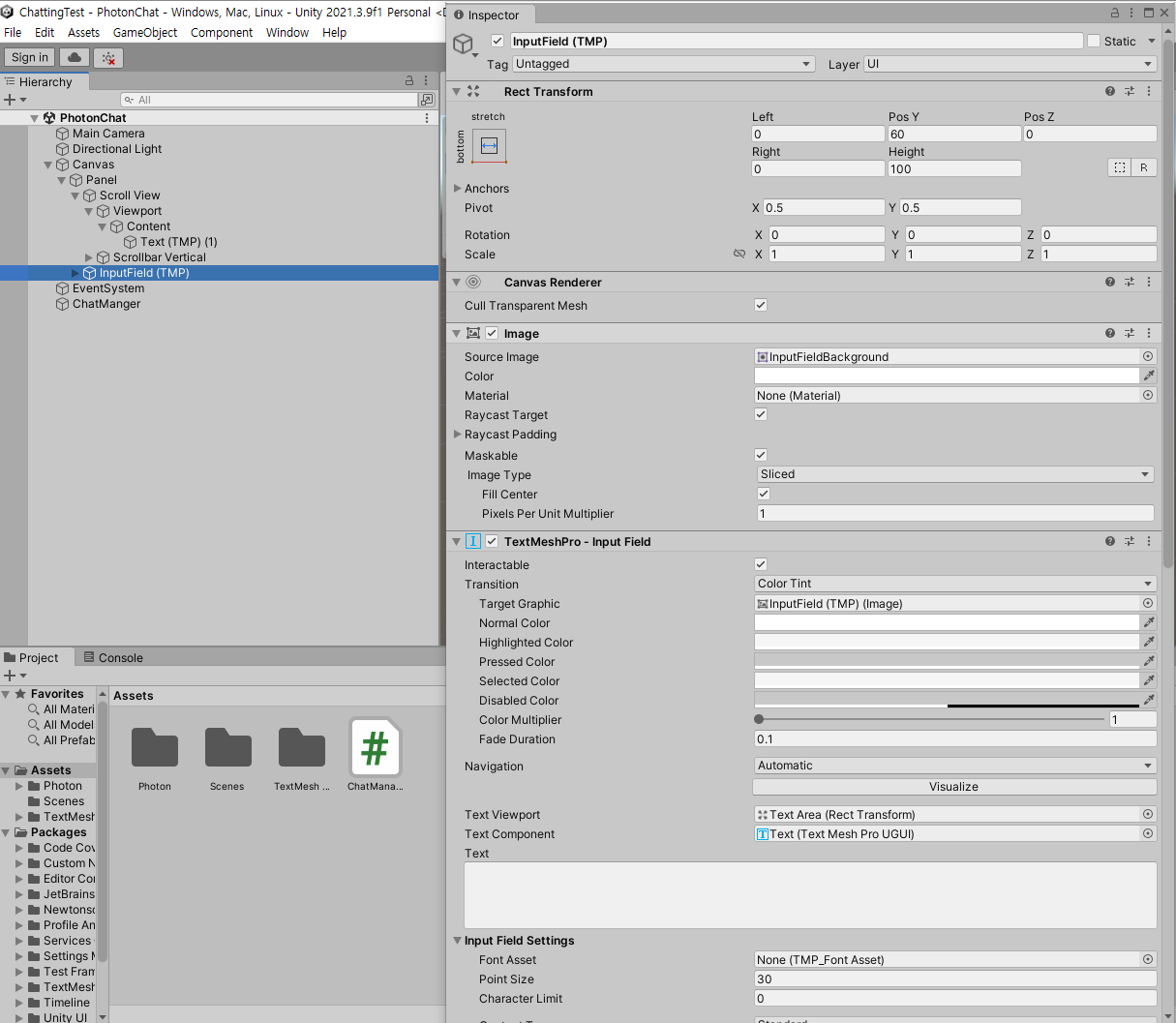
Task: Use eyedropper for Pressed Color
Action: [1149, 661]
